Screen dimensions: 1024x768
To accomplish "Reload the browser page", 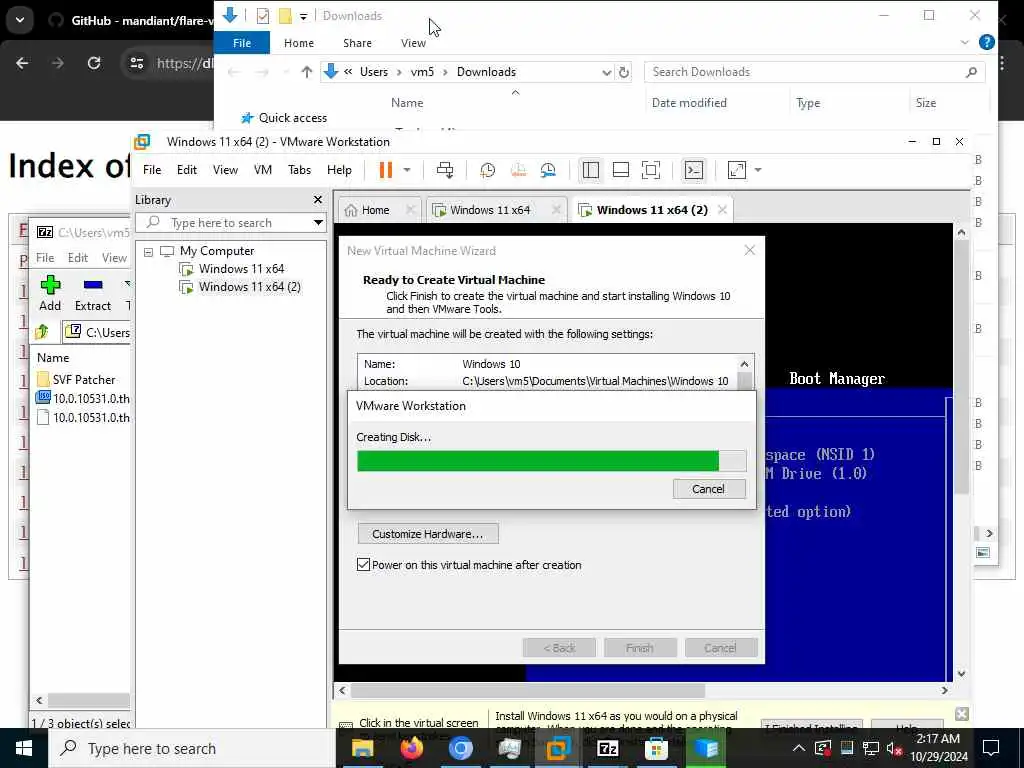I will [x=94, y=63].
